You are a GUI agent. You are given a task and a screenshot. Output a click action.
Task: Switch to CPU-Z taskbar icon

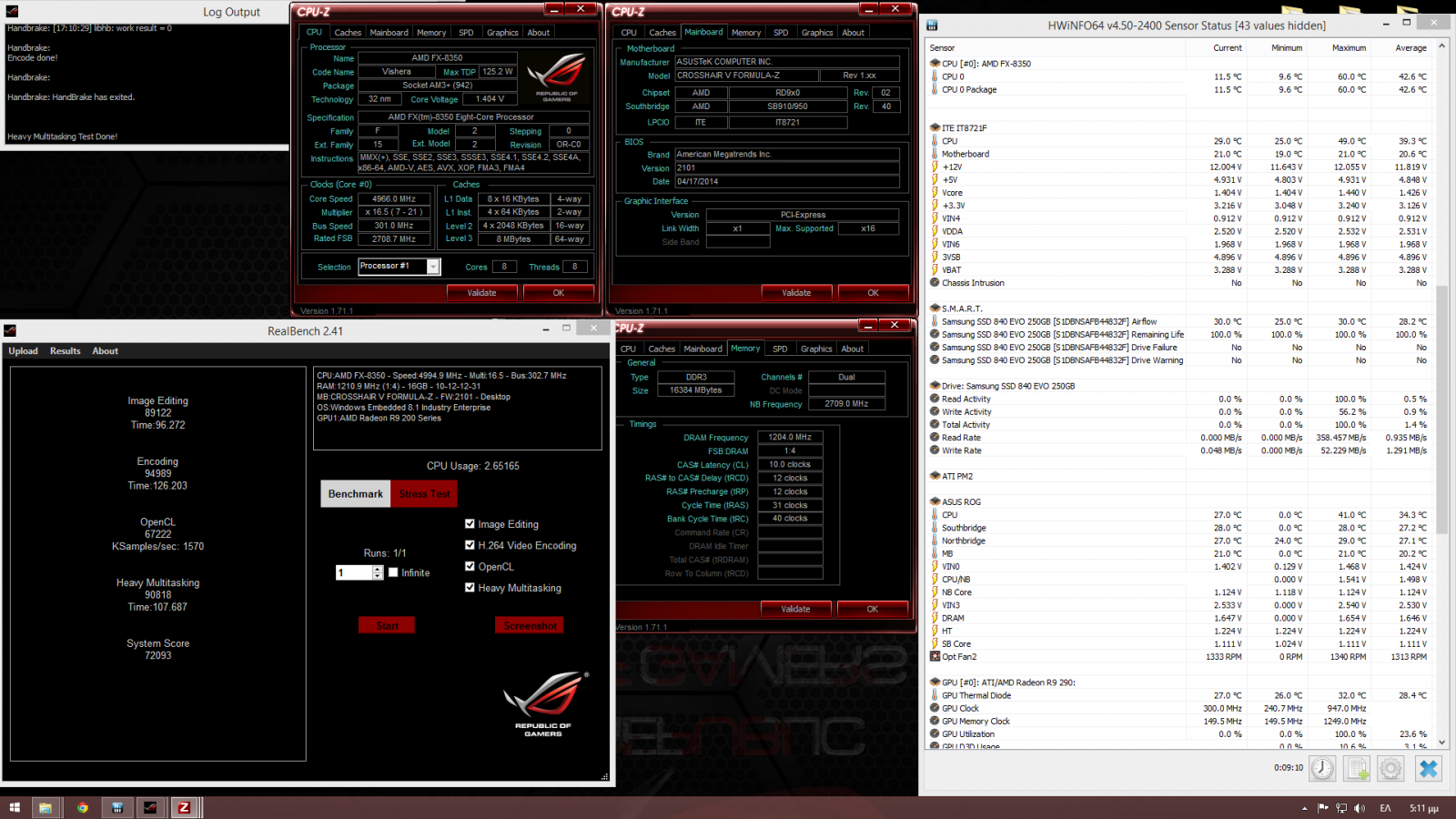click(x=184, y=807)
